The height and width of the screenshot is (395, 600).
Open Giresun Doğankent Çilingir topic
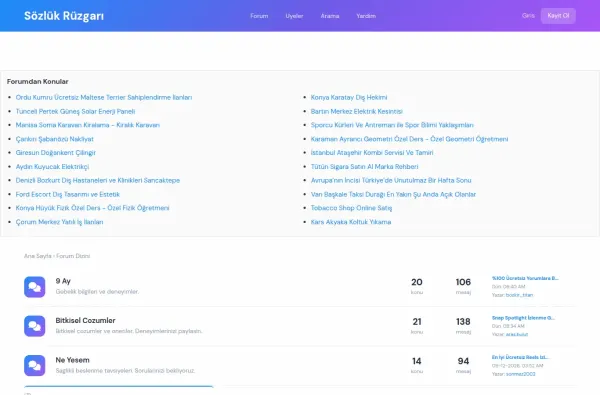coord(55,152)
